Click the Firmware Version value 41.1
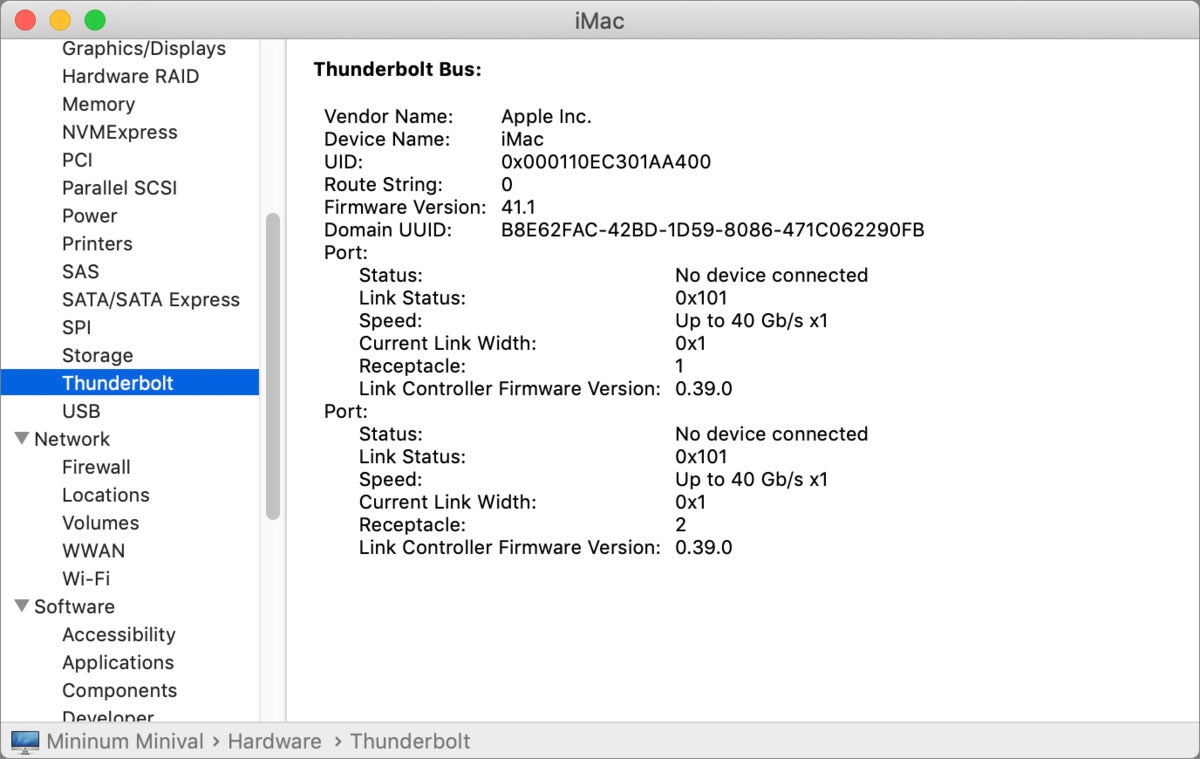 pos(518,207)
